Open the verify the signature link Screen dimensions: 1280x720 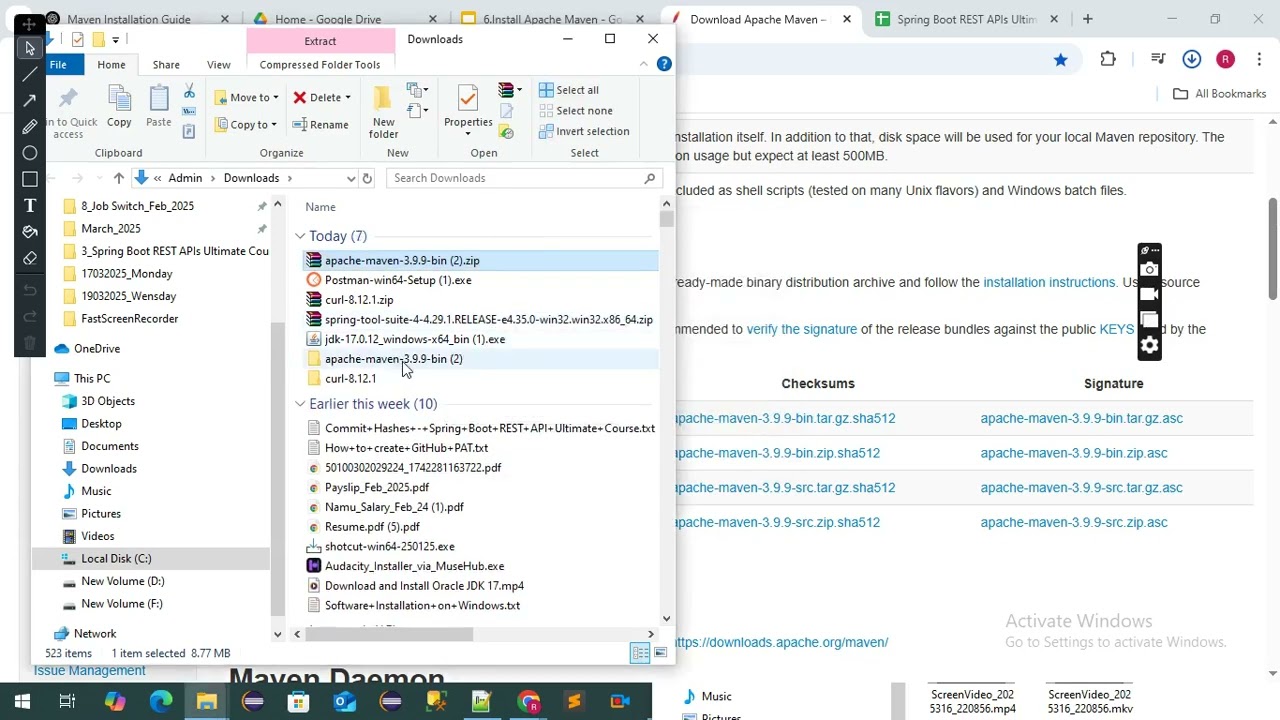(801, 329)
